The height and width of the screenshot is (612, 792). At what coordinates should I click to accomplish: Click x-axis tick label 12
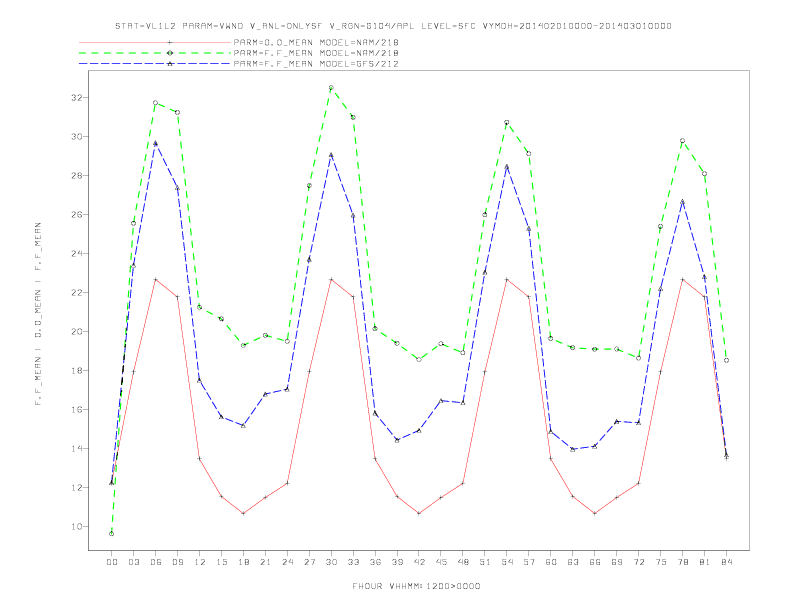pyautogui.click(x=200, y=562)
